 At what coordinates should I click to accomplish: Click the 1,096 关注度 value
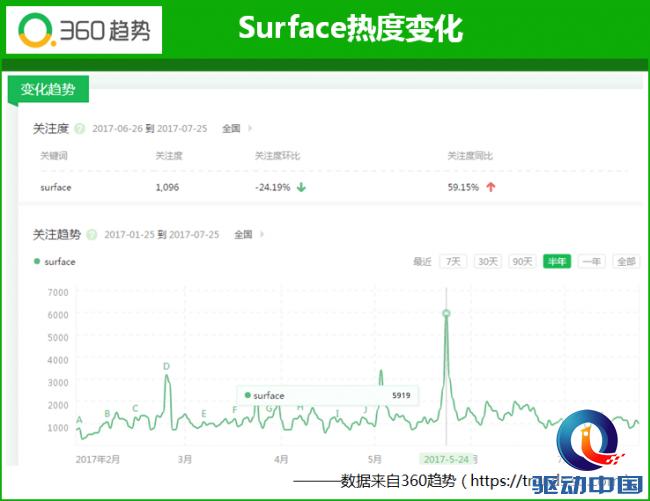click(x=167, y=187)
